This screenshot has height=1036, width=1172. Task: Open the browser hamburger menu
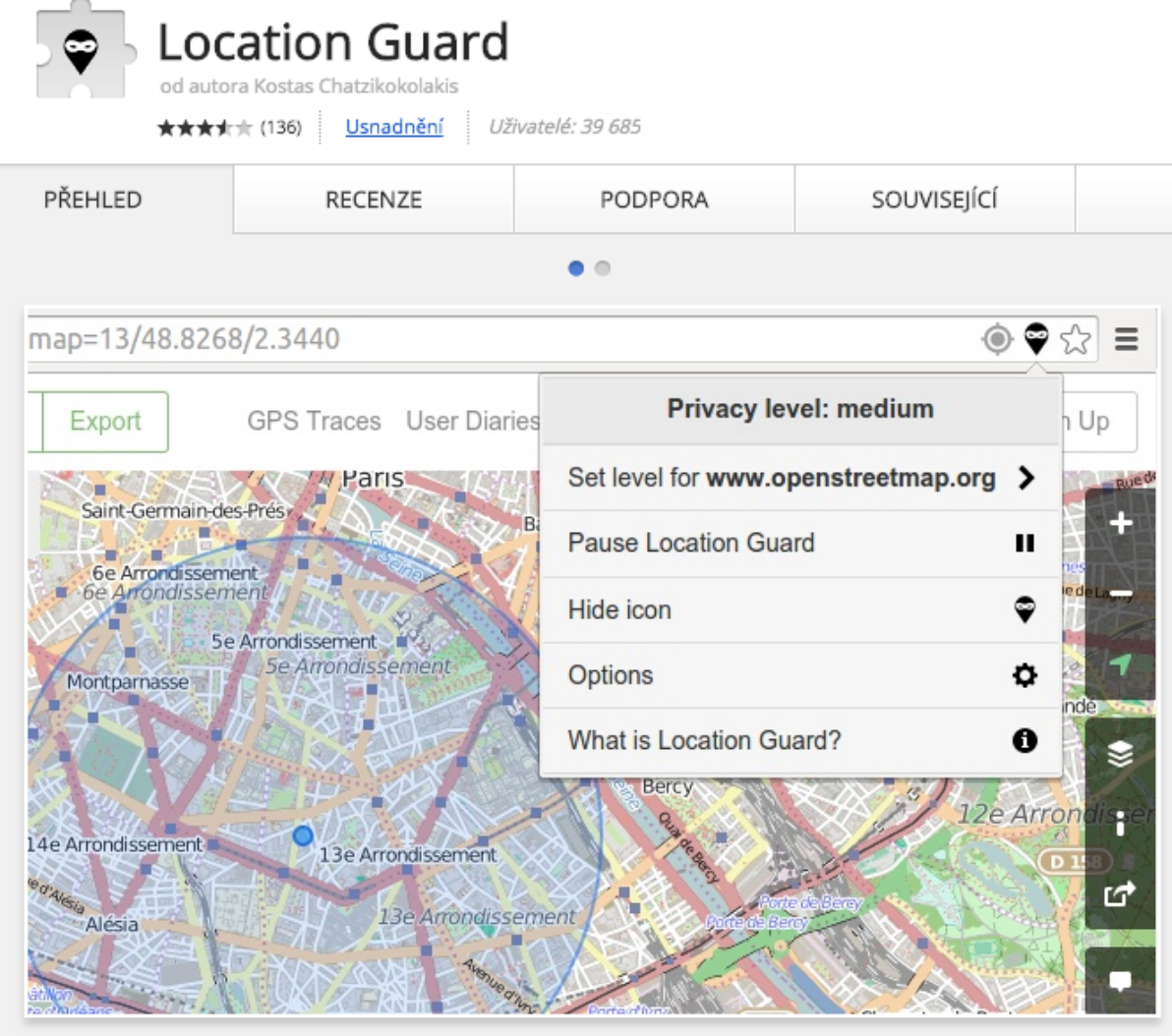[x=1127, y=339]
